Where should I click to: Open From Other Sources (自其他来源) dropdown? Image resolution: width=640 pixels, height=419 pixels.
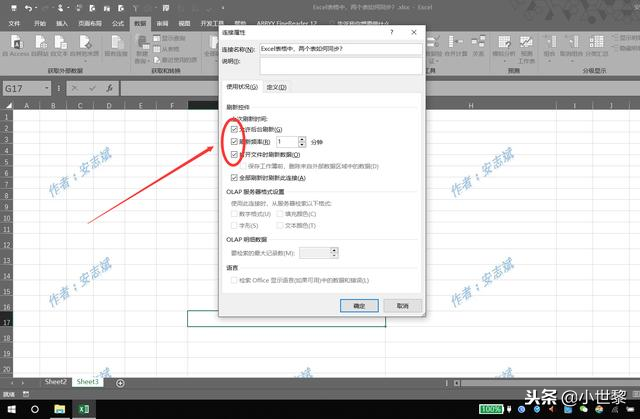click(84, 46)
